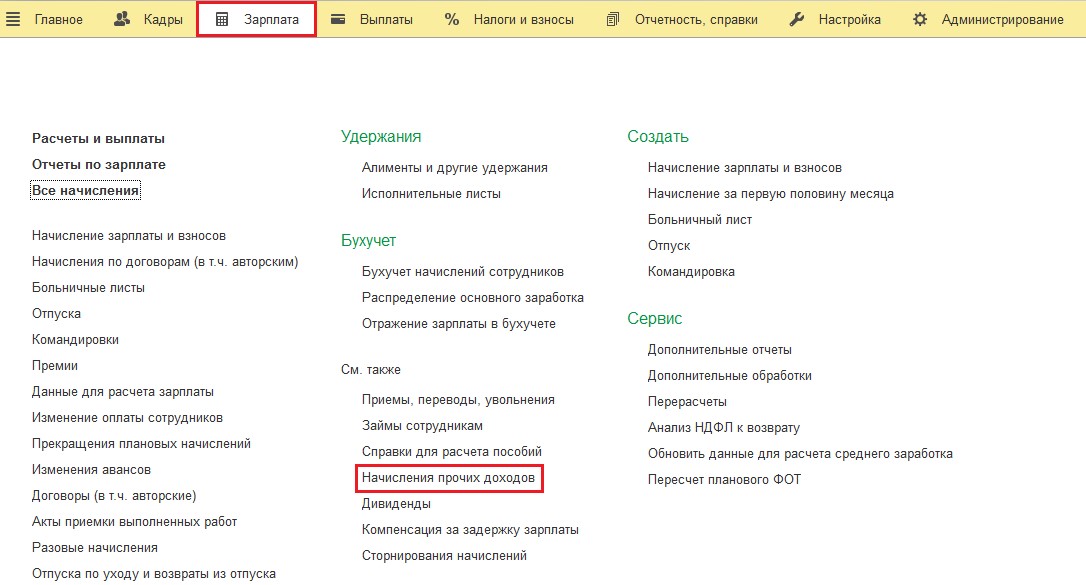
Task: Click the hamburger icon beside Главное
Action: click(x=14, y=20)
